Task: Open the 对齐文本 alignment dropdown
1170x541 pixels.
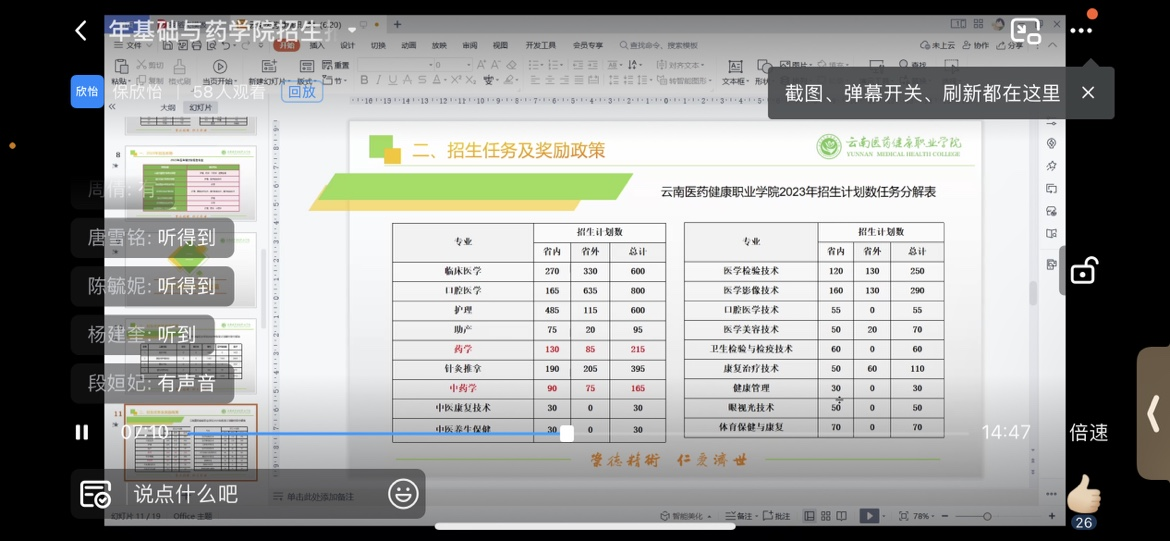Action: (681, 65)
